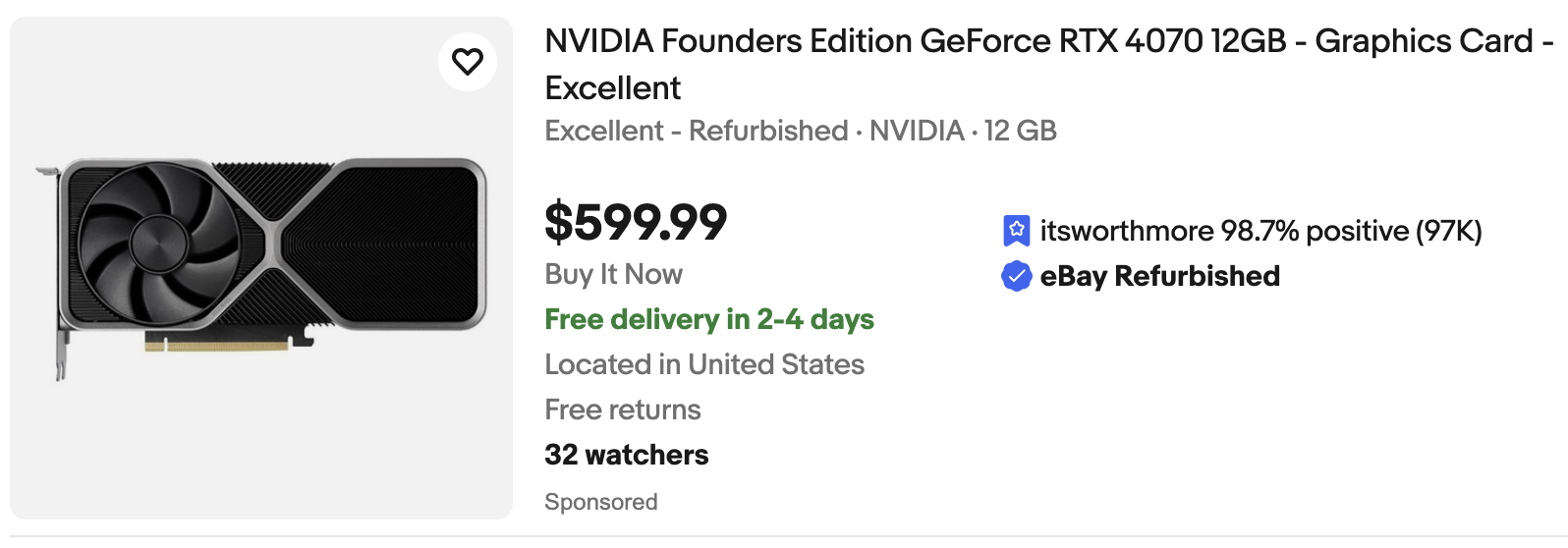The width and height of the screenshot is (1568, 548).
Task: Click the Free returns text
Action: tap(622, 410)
